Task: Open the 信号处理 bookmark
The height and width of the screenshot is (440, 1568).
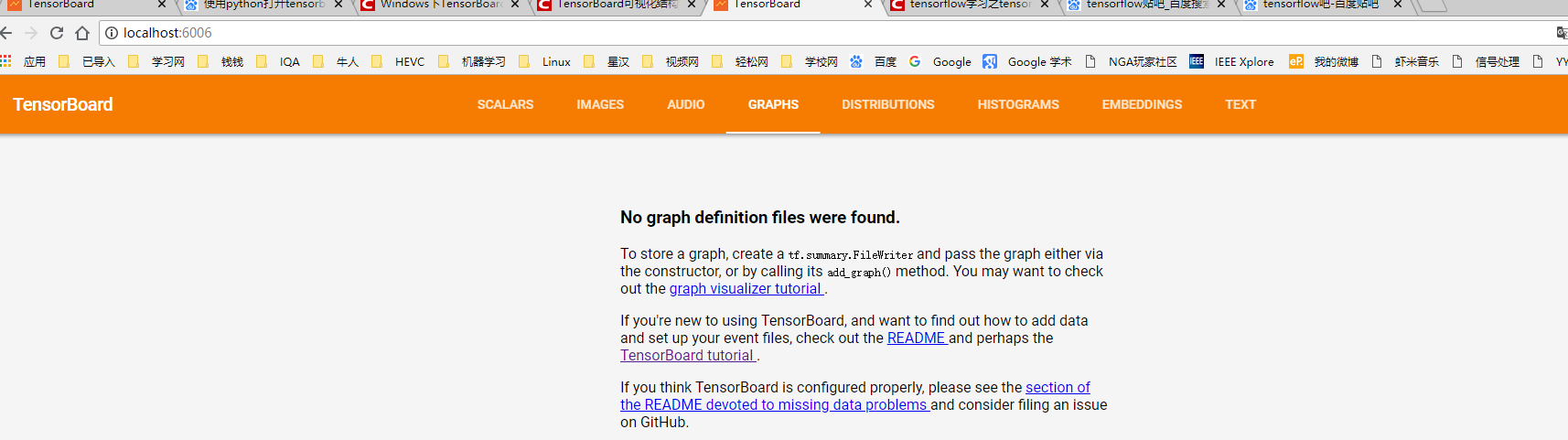Action: pos(1485,61)
